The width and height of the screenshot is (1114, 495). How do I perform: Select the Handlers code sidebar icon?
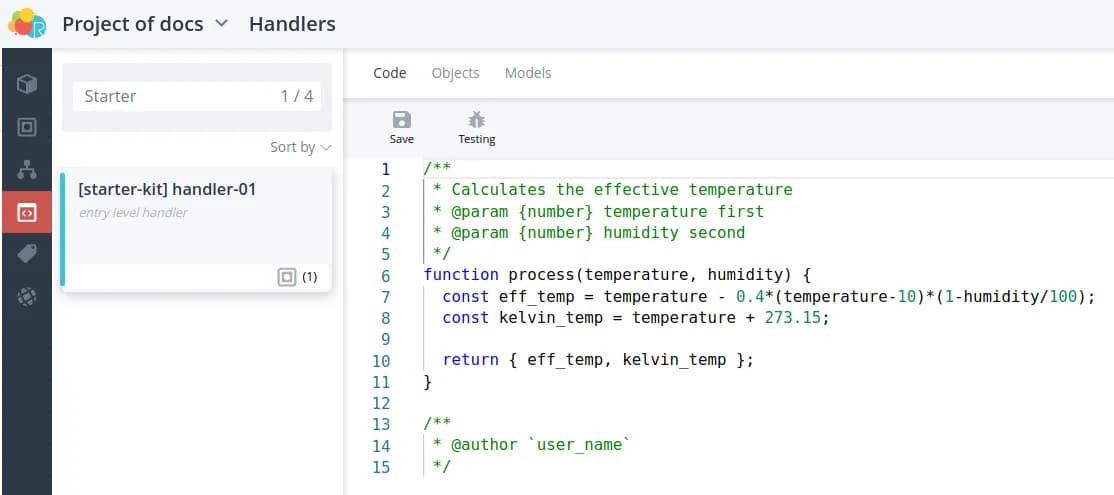click(27, 212)
